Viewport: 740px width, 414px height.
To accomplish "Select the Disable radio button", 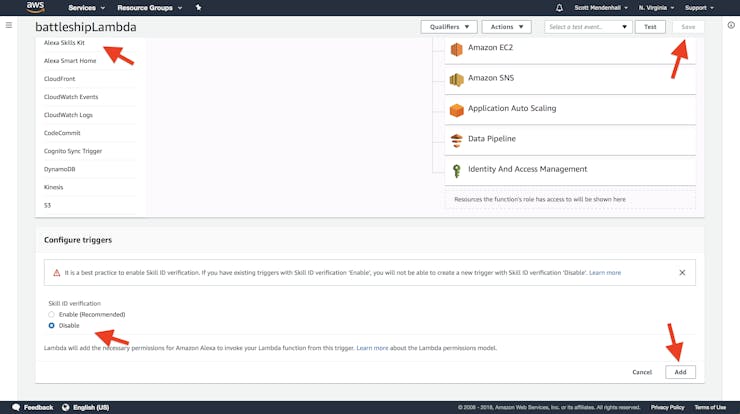I will (x=51, y=325).
